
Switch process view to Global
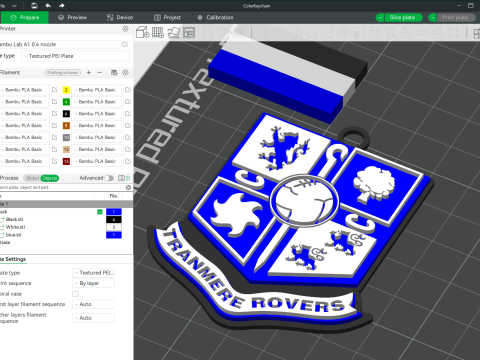(33, 178)
